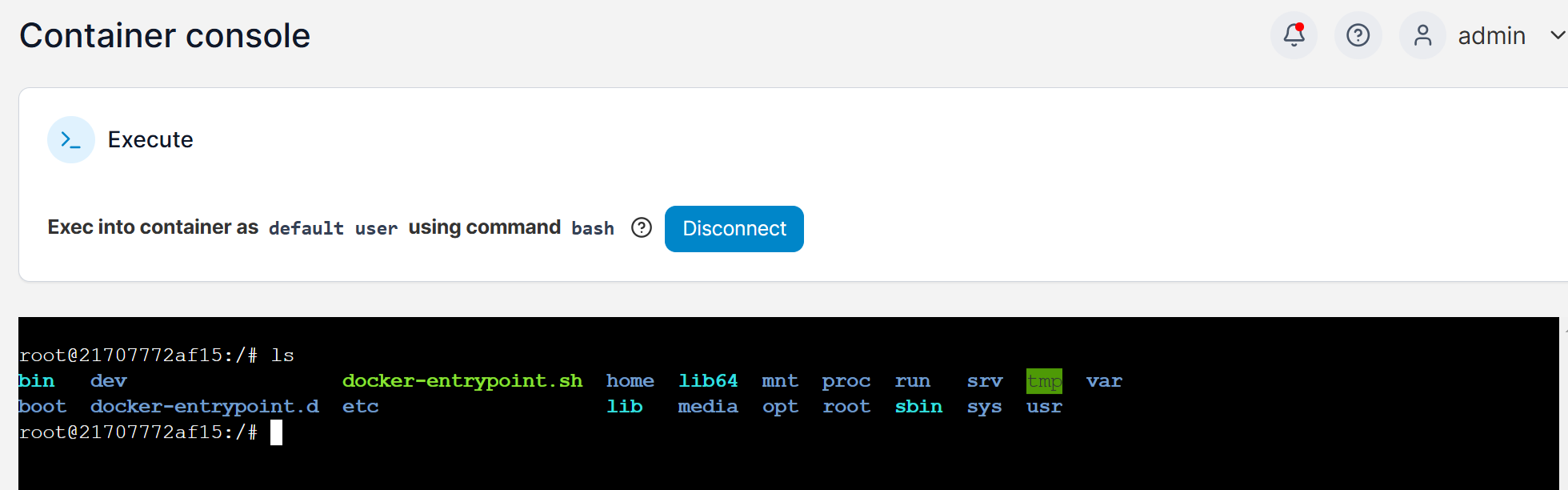The height and width of the screenshot is (490, 1568).
Task: Click the user avatar icon
Action: 1422,35
